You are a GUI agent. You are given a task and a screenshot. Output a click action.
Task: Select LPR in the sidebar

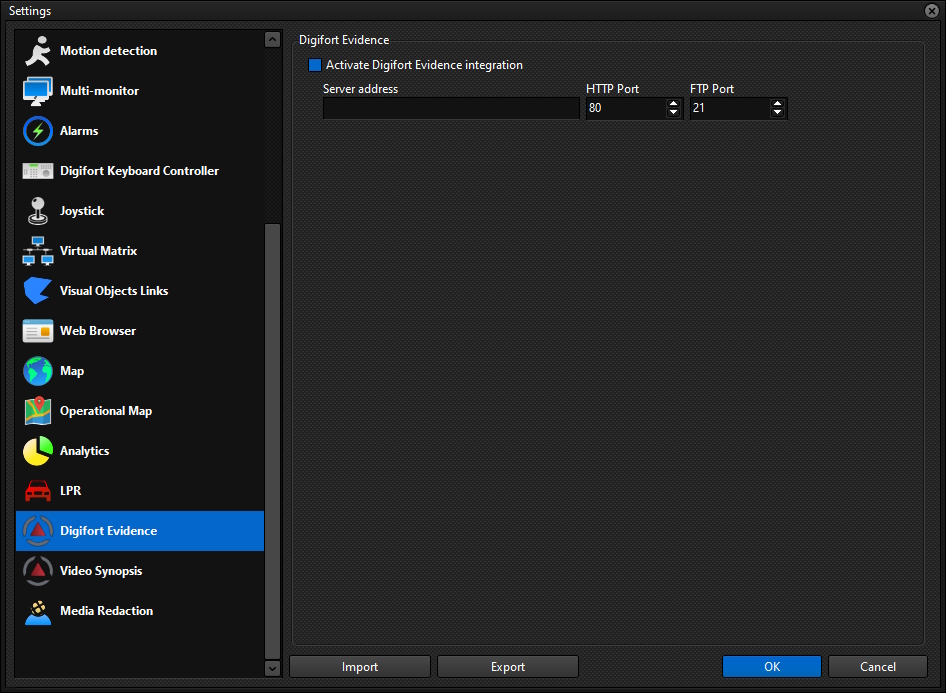140,491
